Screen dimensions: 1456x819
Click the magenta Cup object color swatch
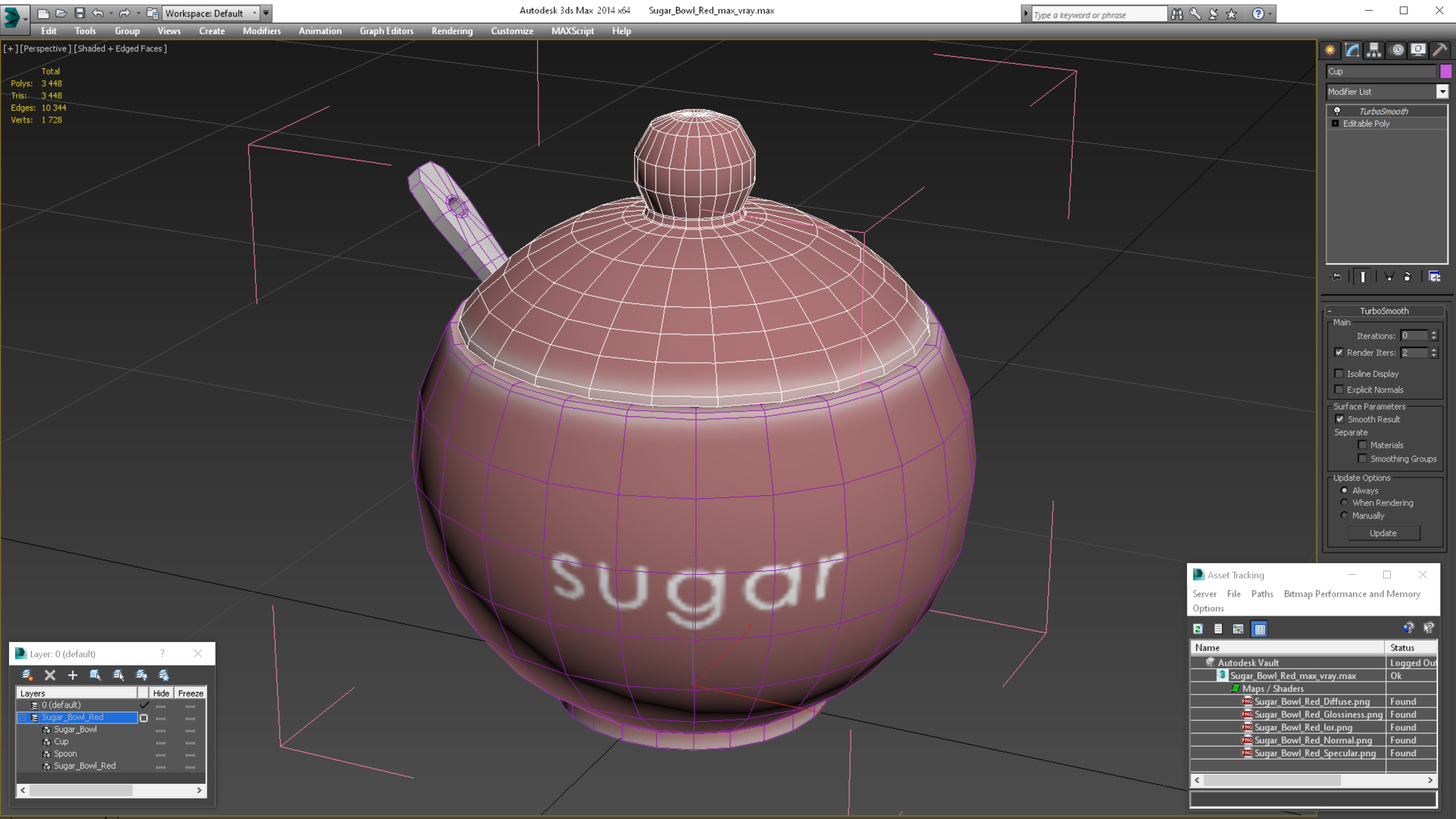(x=1445, y=71)
